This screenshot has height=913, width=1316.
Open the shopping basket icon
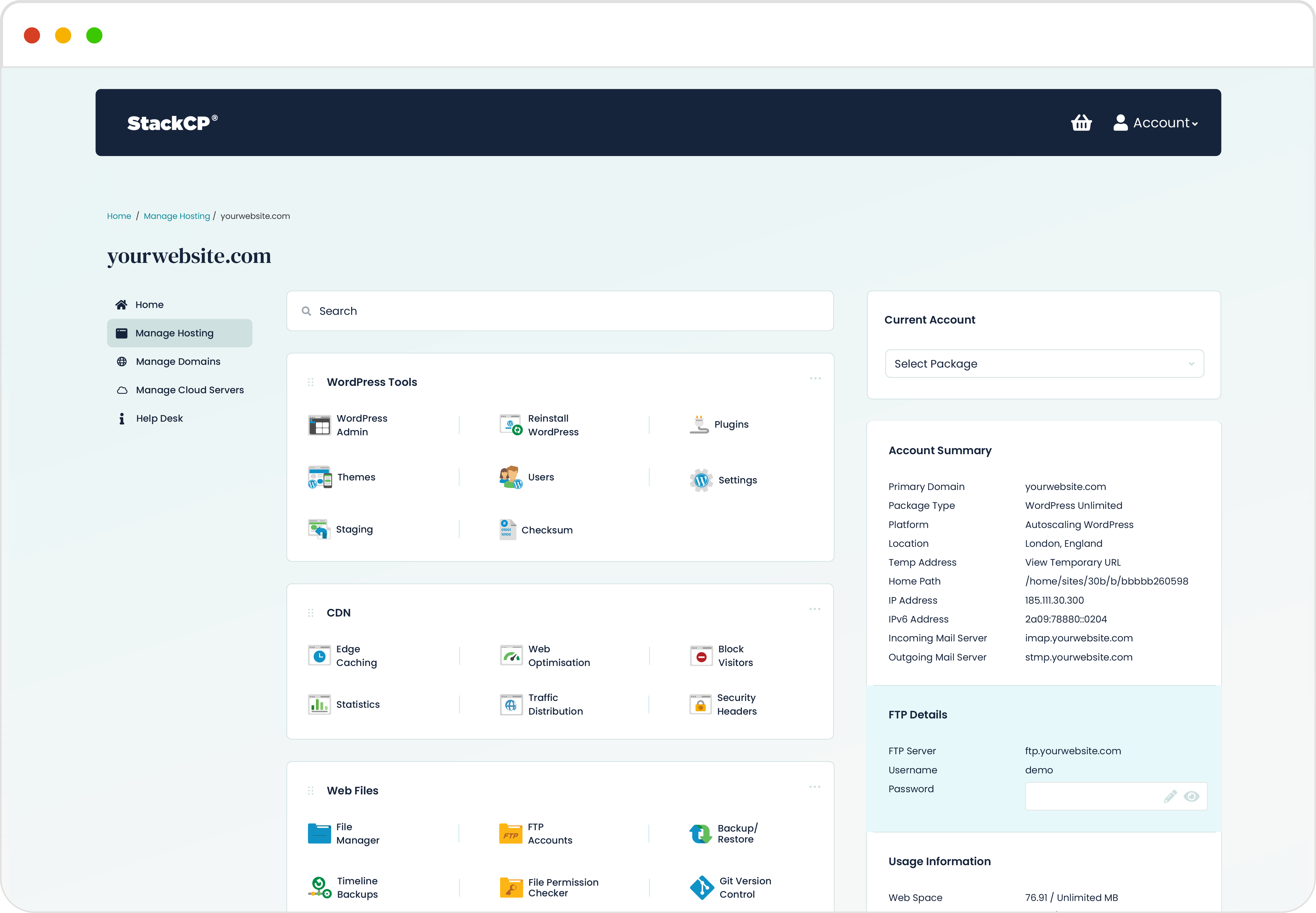click(1081, 122)
